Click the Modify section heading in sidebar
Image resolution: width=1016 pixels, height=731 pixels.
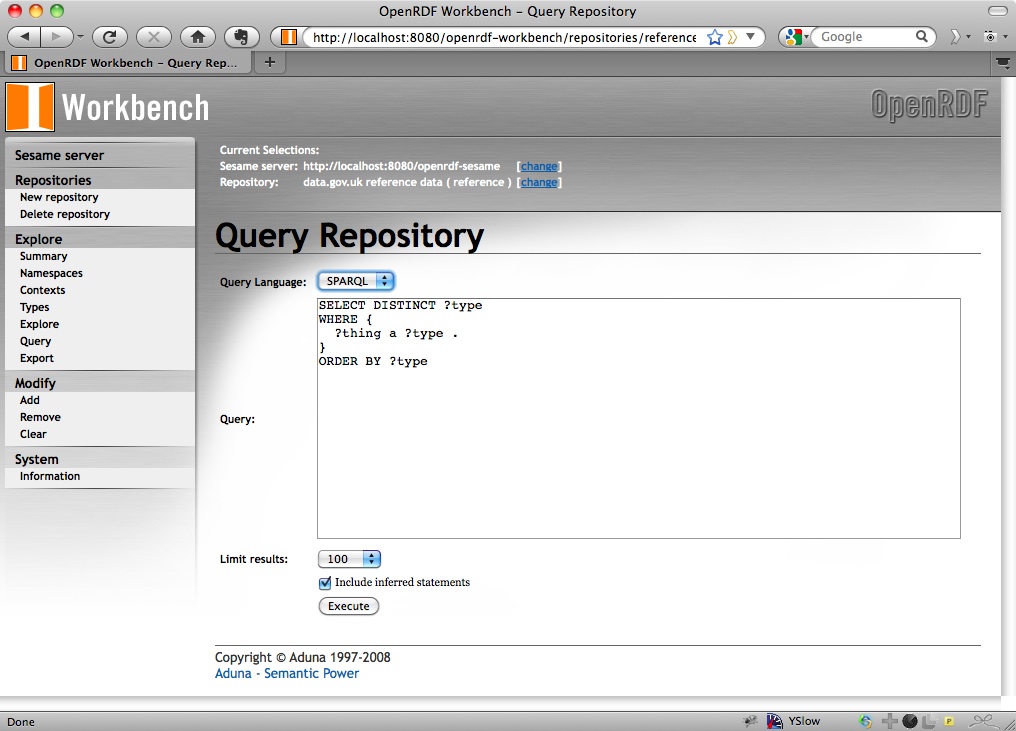36,383
